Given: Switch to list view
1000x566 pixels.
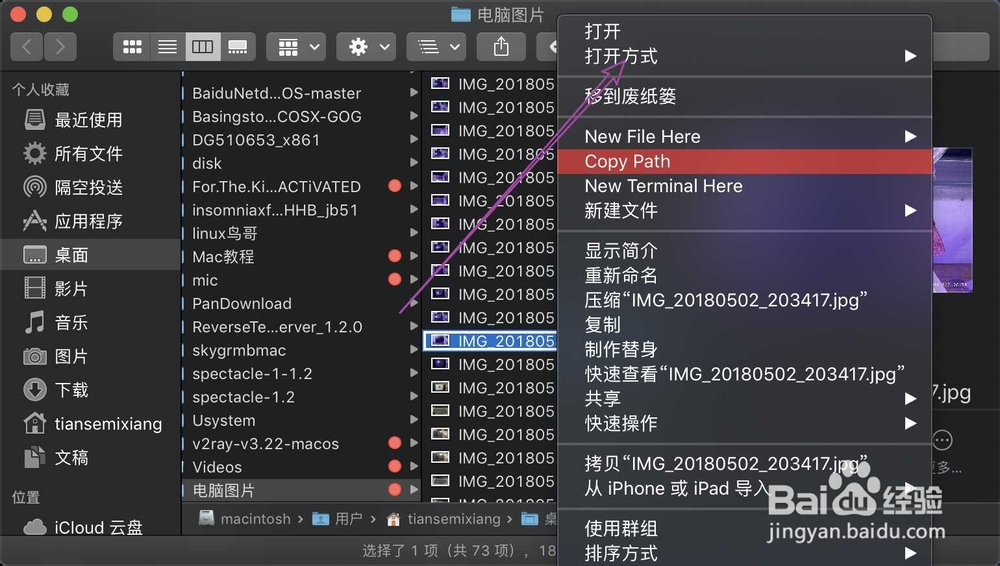Looking at the screenshot, I should coord(168,47).
